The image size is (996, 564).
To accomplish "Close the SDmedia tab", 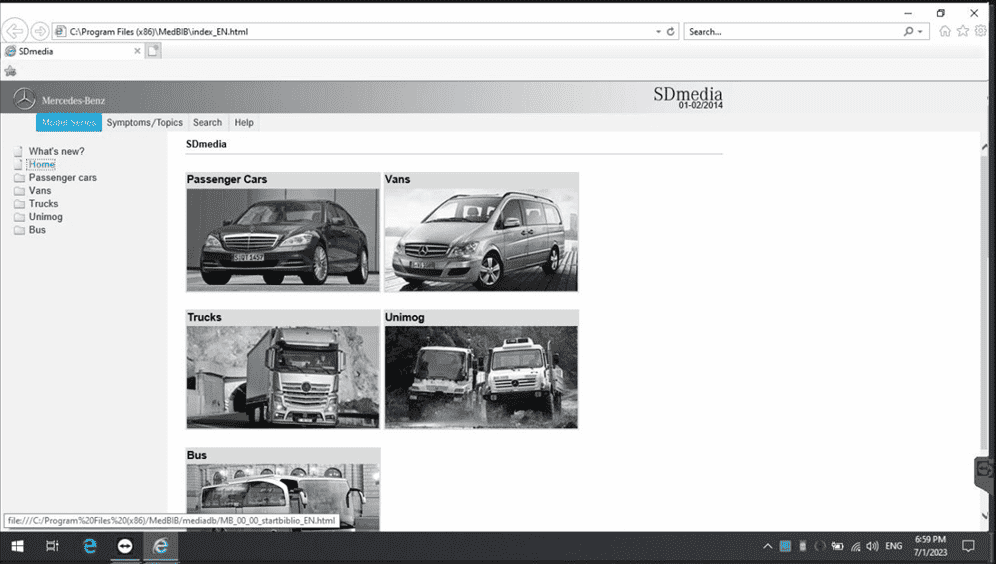I will (137, 51).
